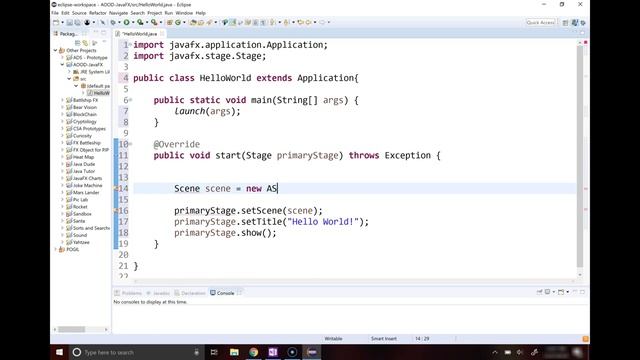Click the taskbar search box

[x=137, y=352]
